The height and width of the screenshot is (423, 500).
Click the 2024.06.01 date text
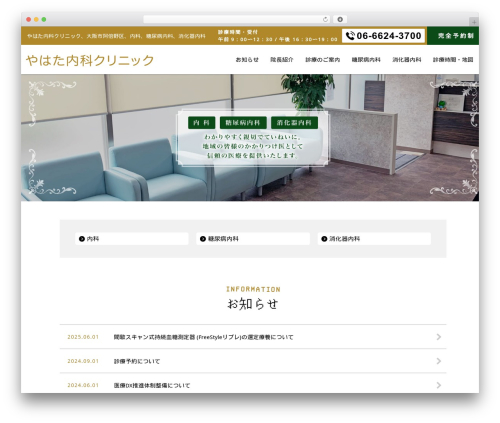coord(83,385)
